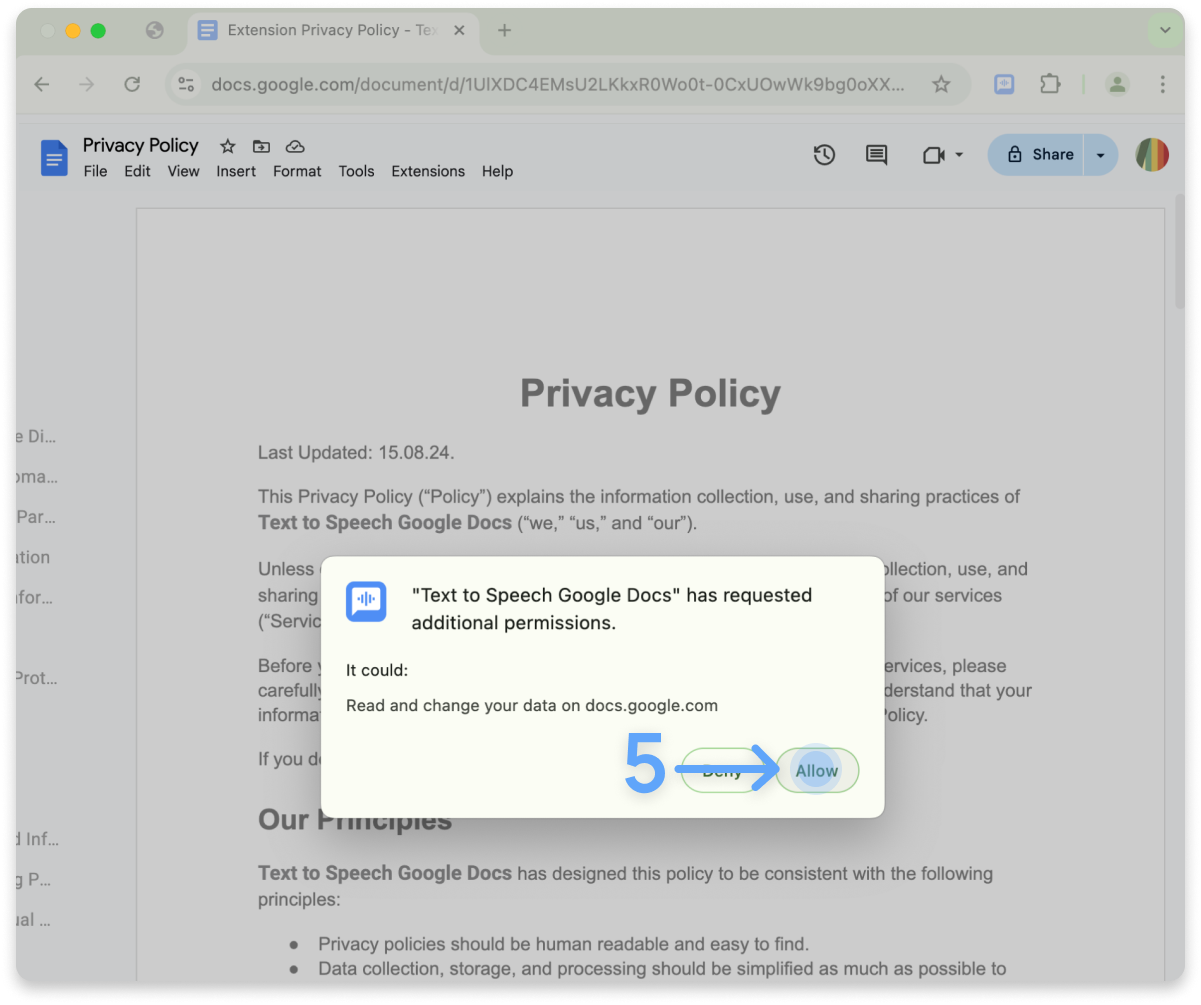Go forward in the browser

tap(87, 84)
